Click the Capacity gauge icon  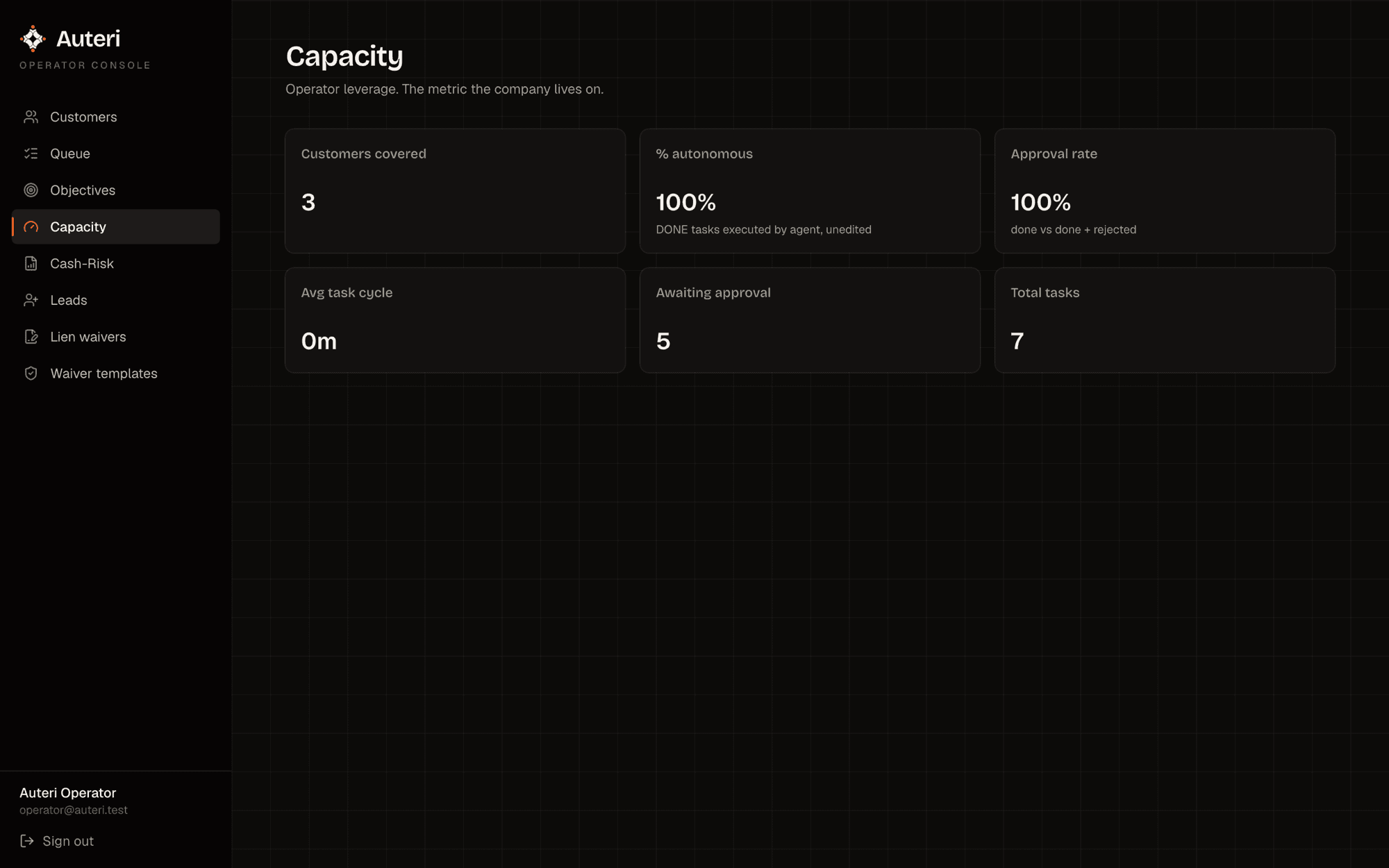click(x=31, y=227)
